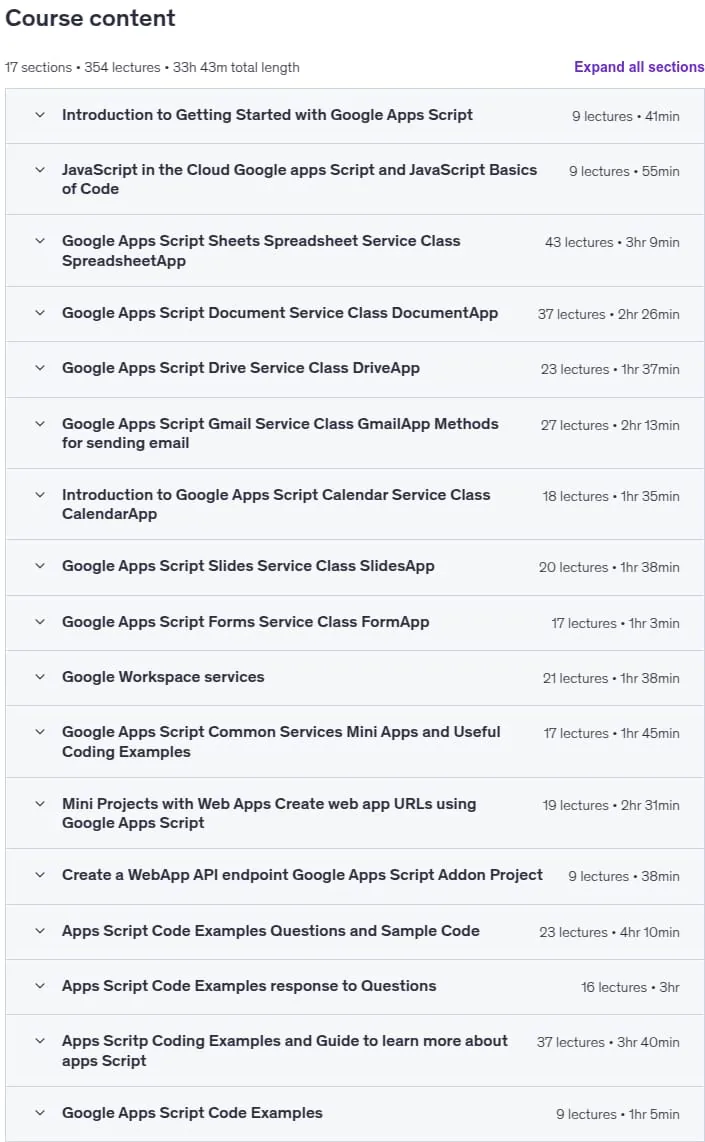Click '9 lectures • 38min' text

(x=624, y=876)
